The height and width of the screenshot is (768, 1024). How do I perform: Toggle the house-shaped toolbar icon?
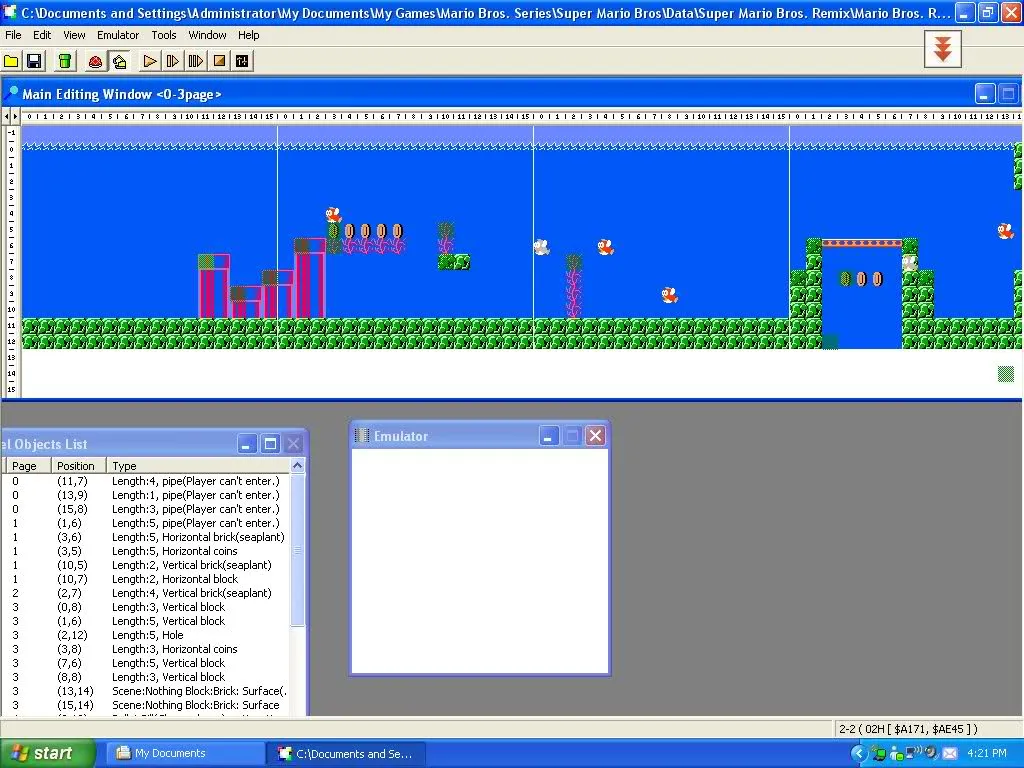(x=119, y=62)
